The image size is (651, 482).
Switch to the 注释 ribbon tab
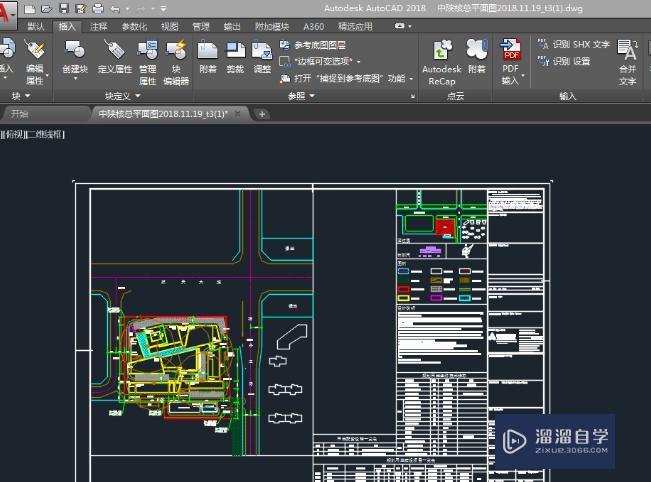pyautogui.click(x=98, y=26)
